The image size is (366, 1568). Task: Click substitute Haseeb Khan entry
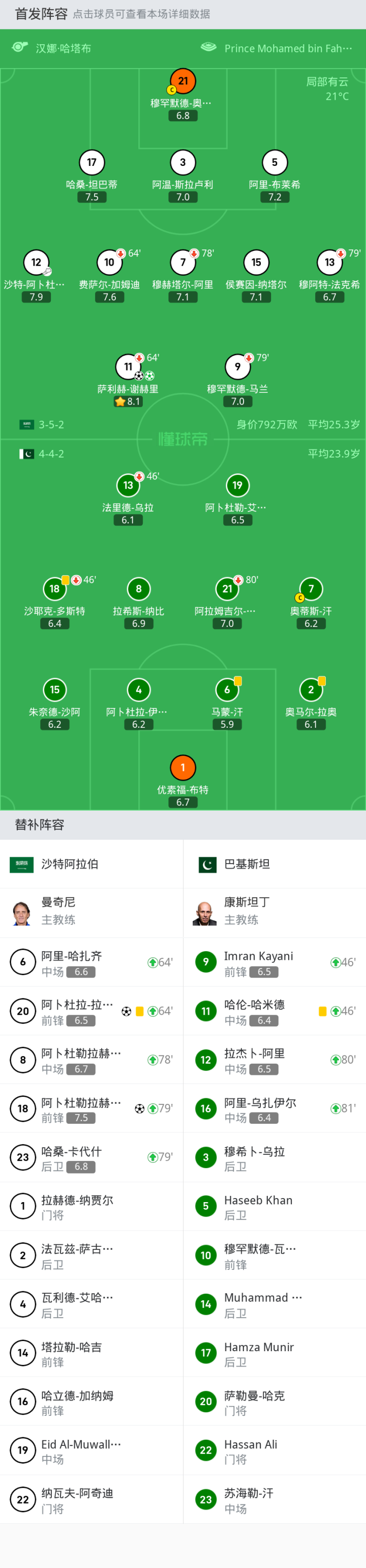click(274, 1207)
